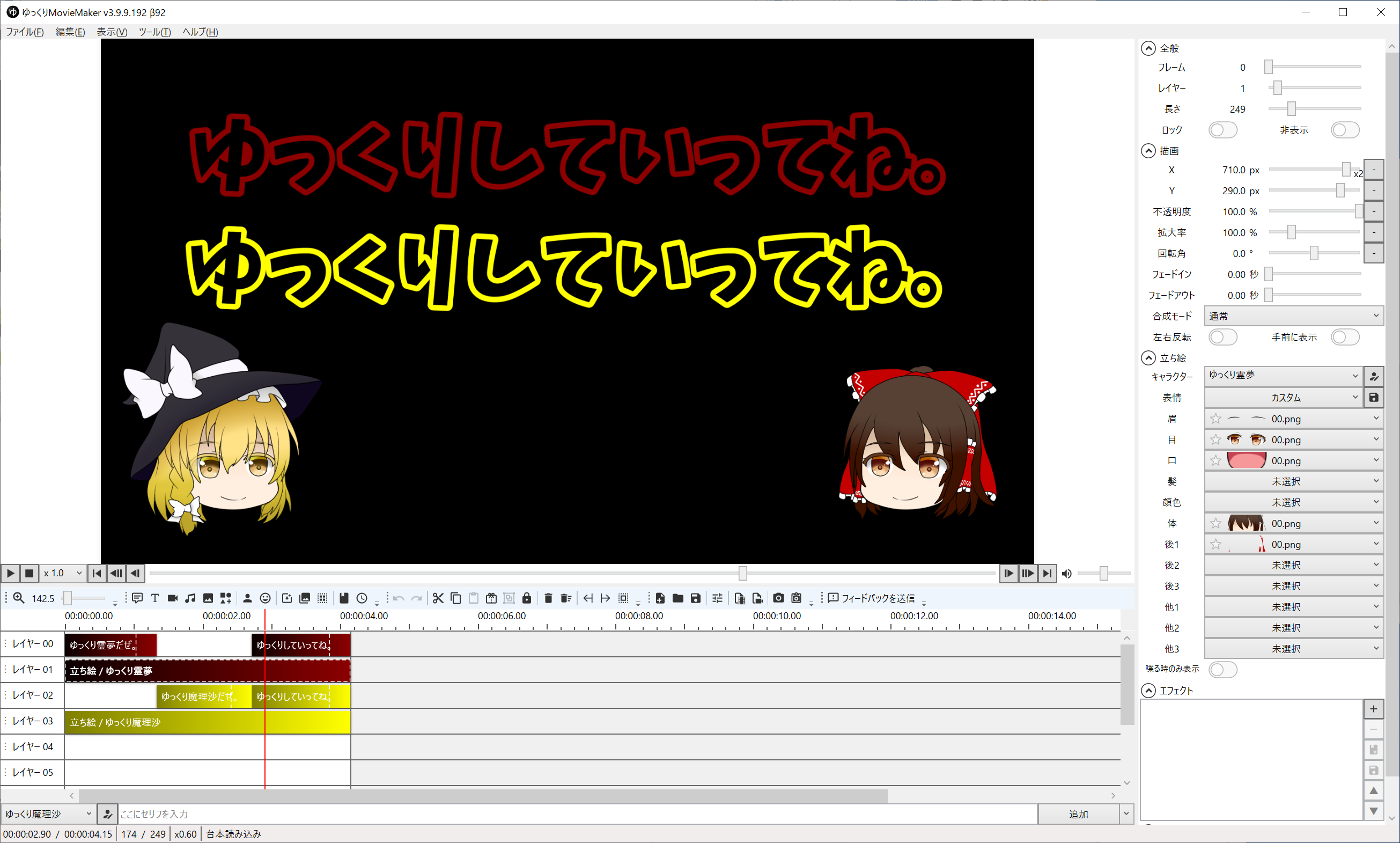Image resolution: width=1400 pixels, height=843 pixels.
Task: Open the ファイル menu
Action: click(25, 32)
